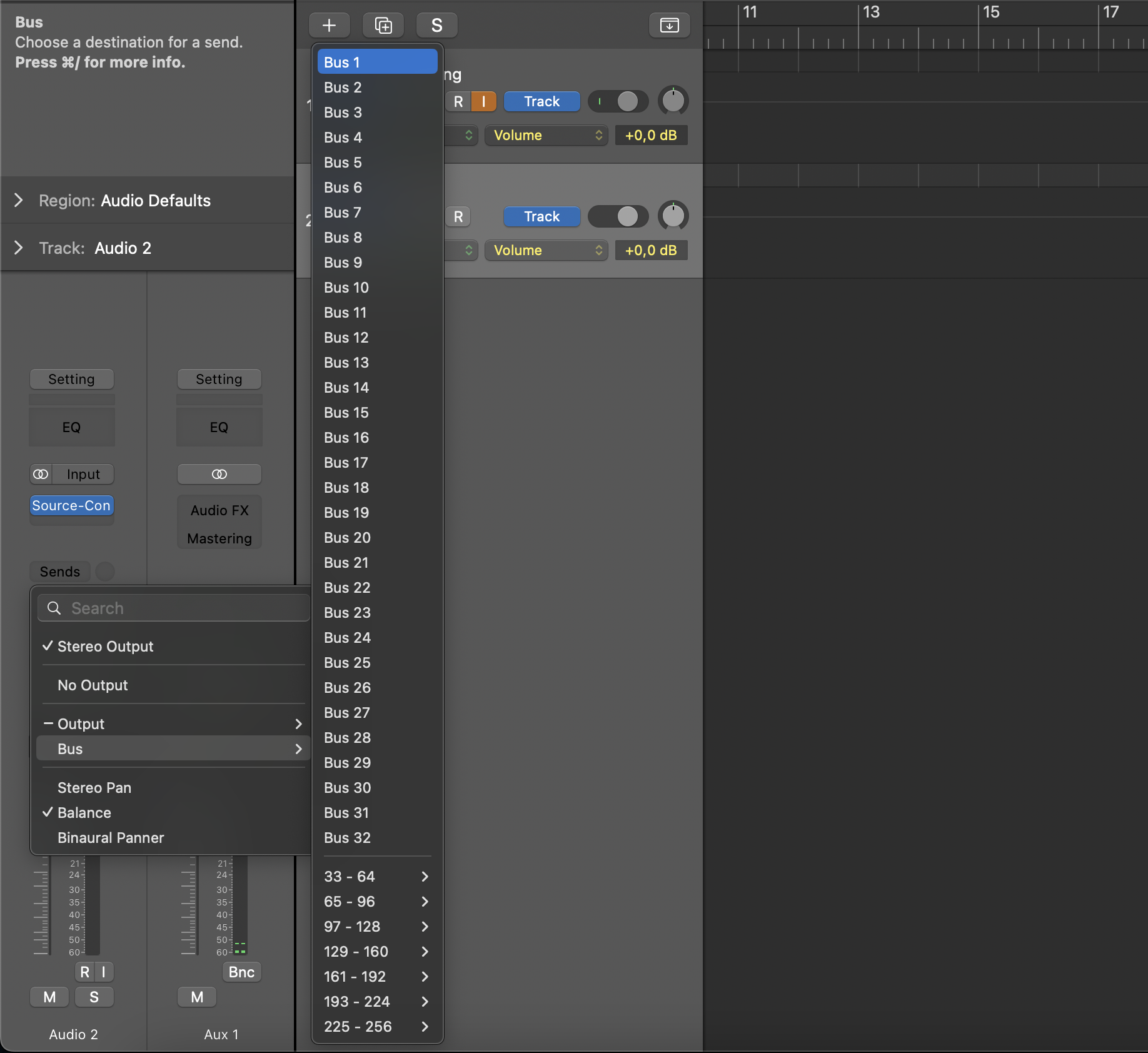The width and height of the screenshot is (1148, 1053).
Task: Click the catch content download-box icon
Action: coord(669,25)
